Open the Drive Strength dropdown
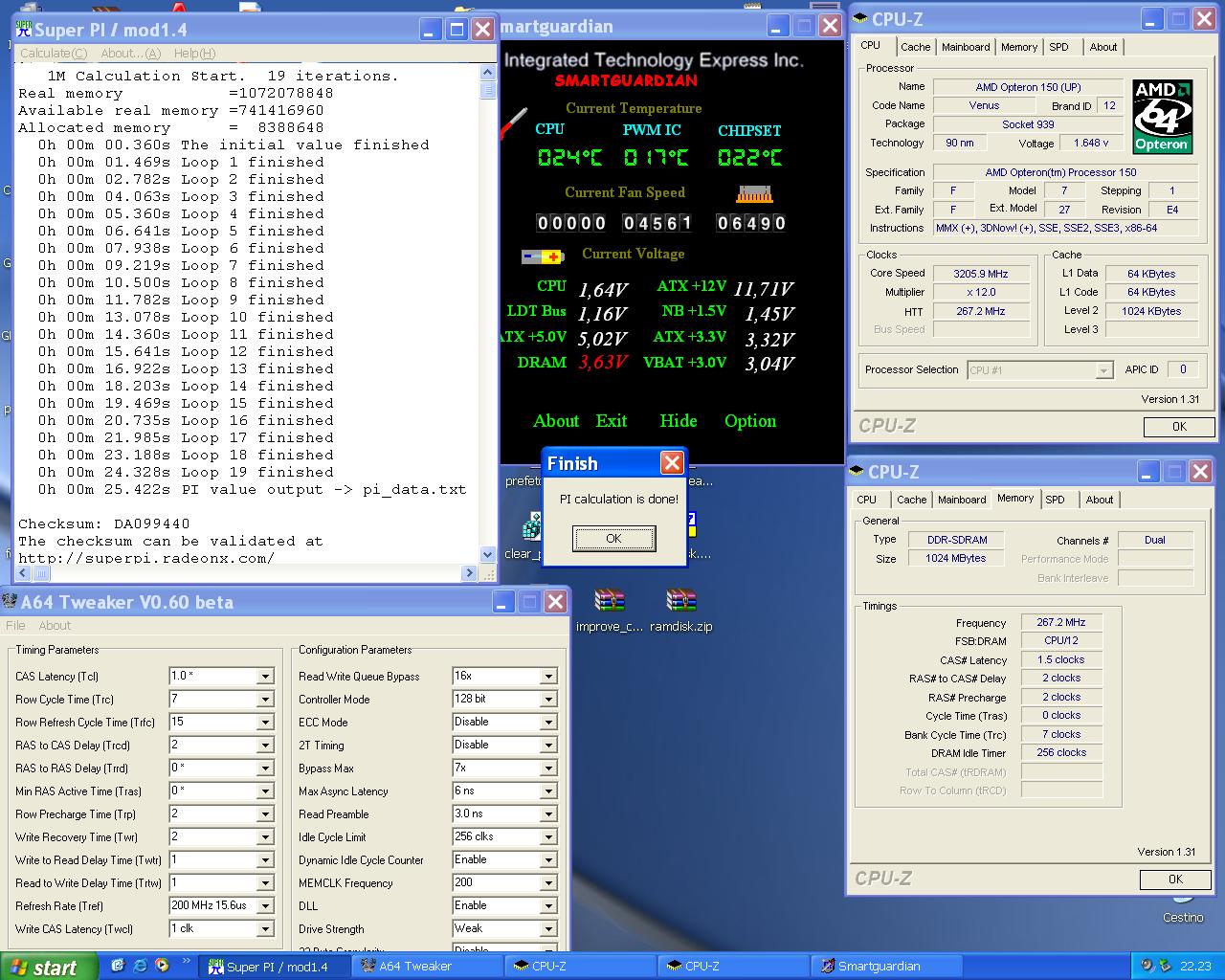The width and height of the screenshot is (1225, 980). (x=548, y=929)
